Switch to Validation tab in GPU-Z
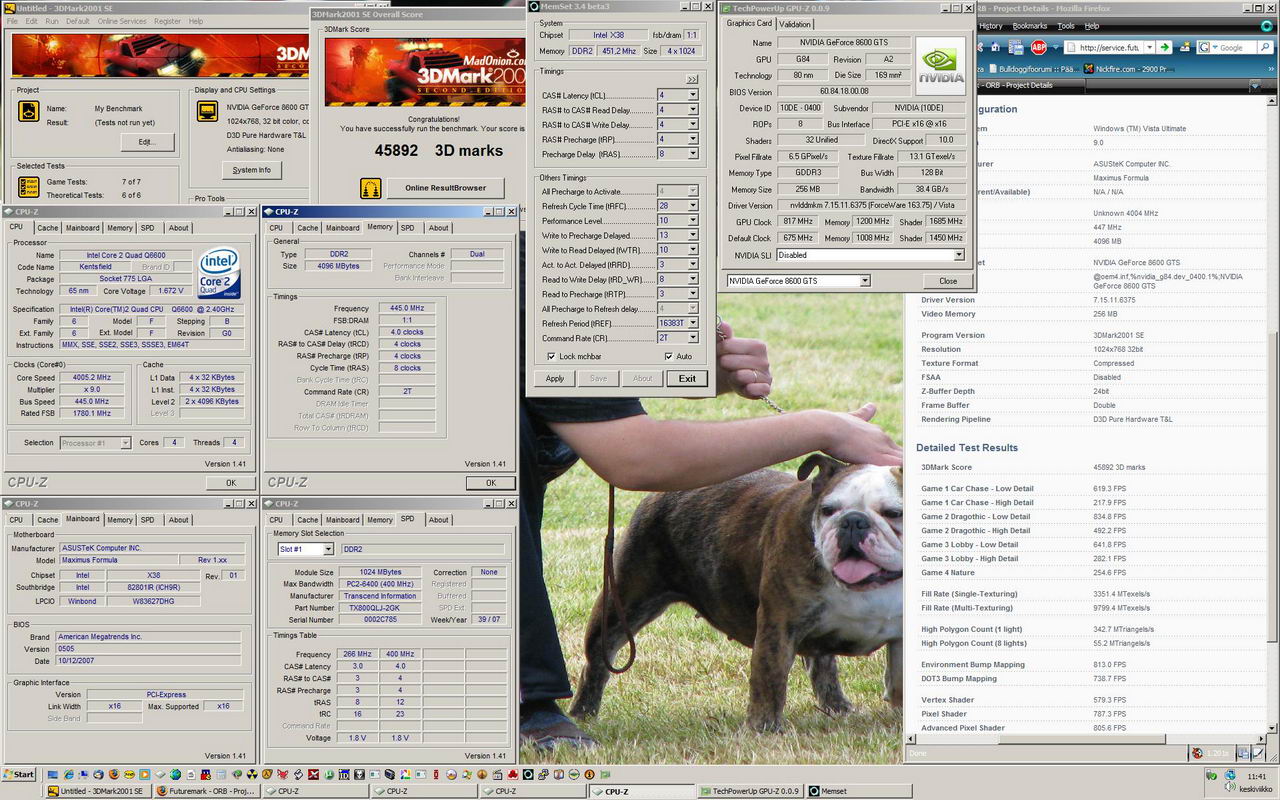This screenshot has width=1280, height=800. (795, 24)
